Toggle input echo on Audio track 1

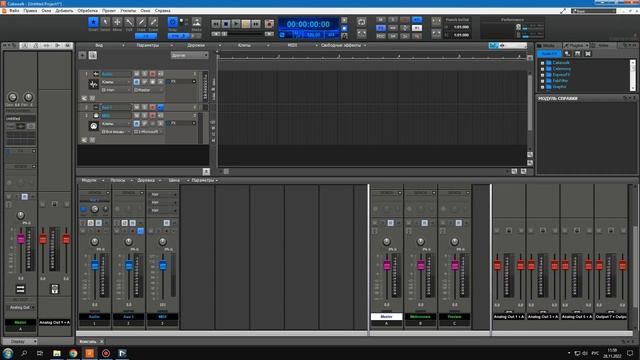click(x=161, y=74)
